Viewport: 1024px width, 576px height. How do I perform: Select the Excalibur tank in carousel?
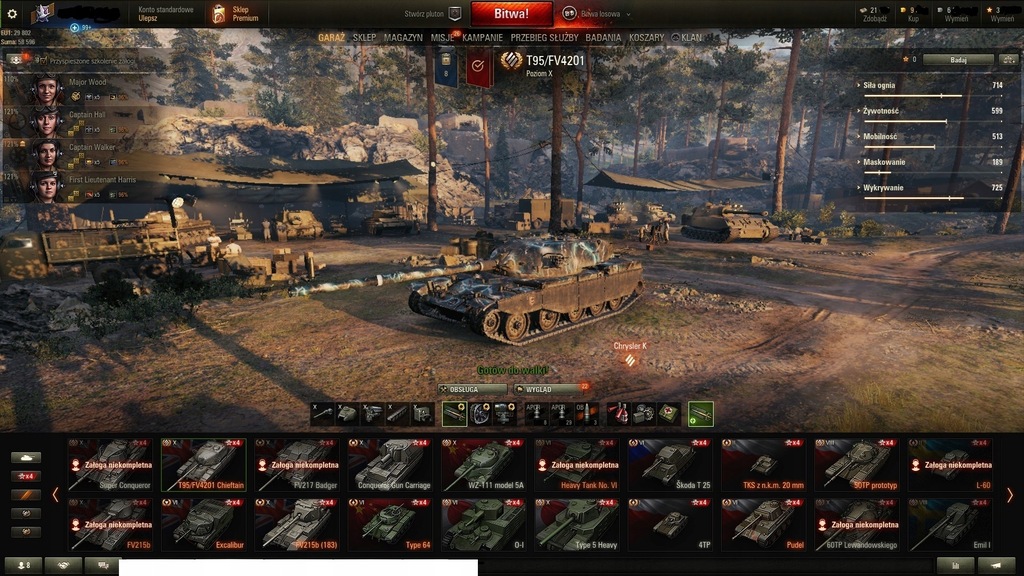204,524
